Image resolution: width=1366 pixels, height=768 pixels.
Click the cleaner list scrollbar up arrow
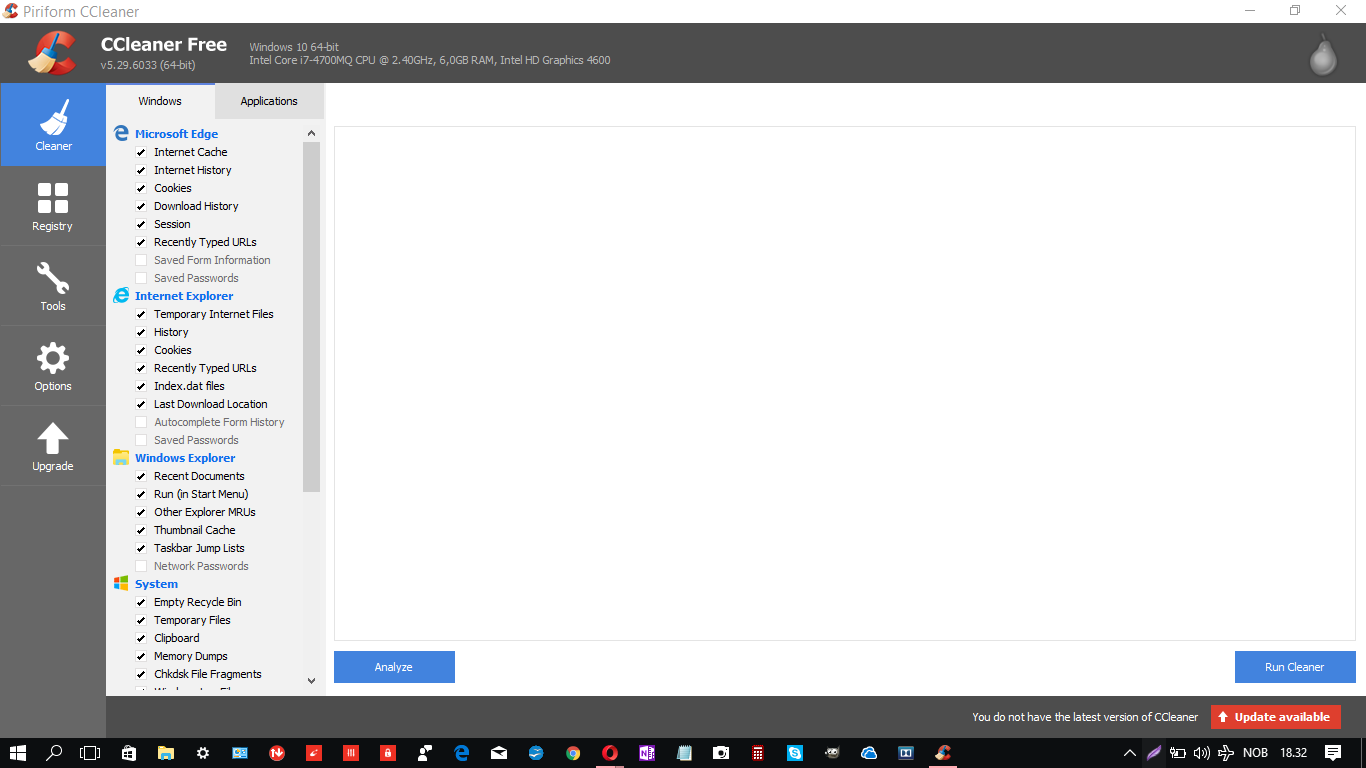(x=311, y=133)
